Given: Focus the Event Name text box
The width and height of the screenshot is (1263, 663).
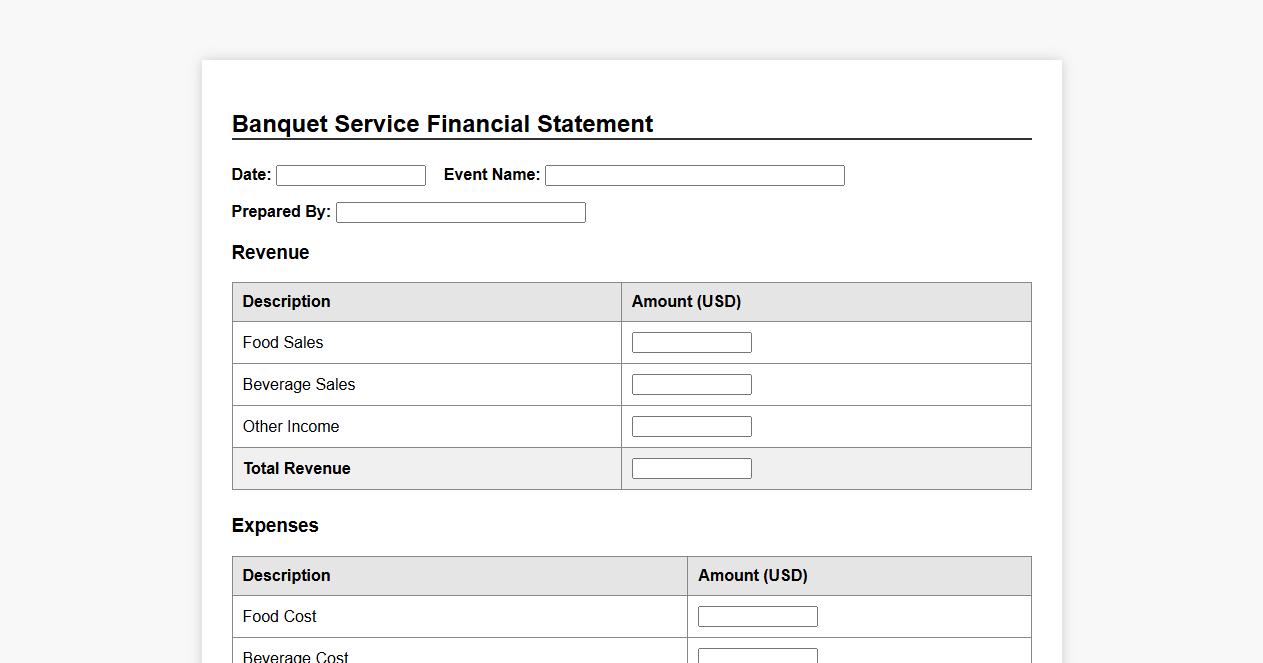Looking at the screenshot, I should pos(694,176).
